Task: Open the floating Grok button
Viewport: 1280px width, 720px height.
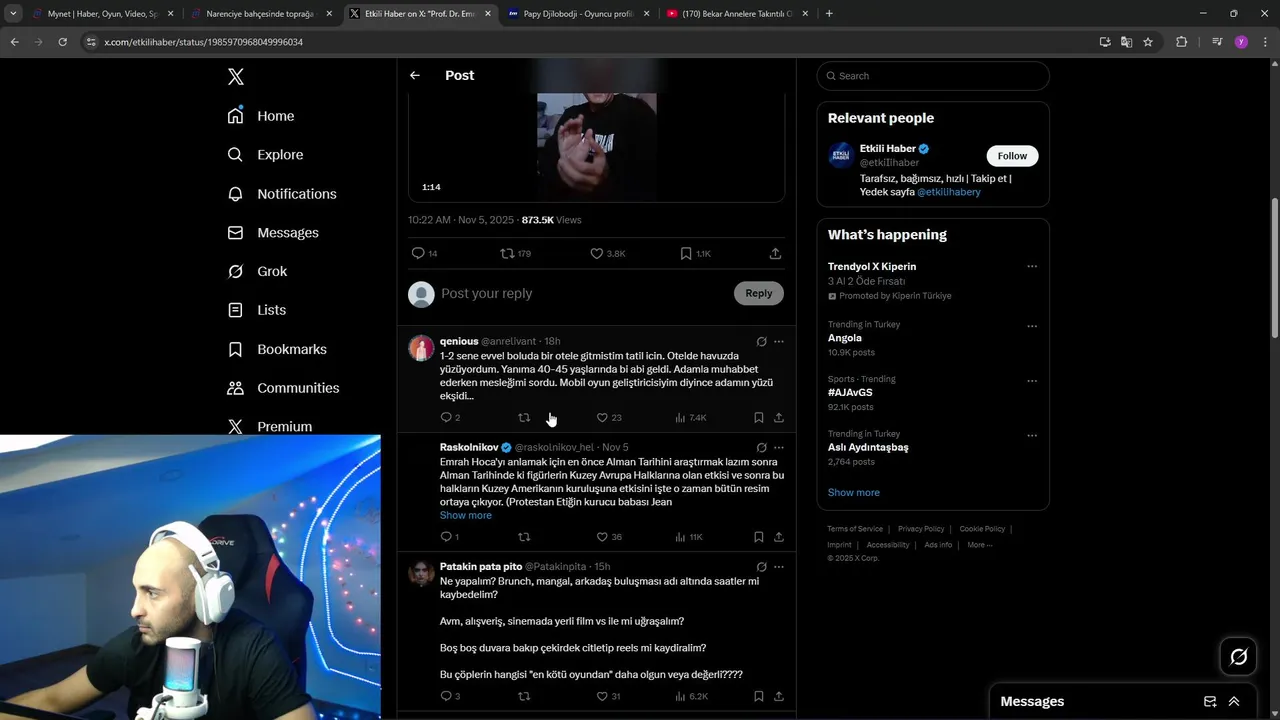Action: coord(1238,657)
